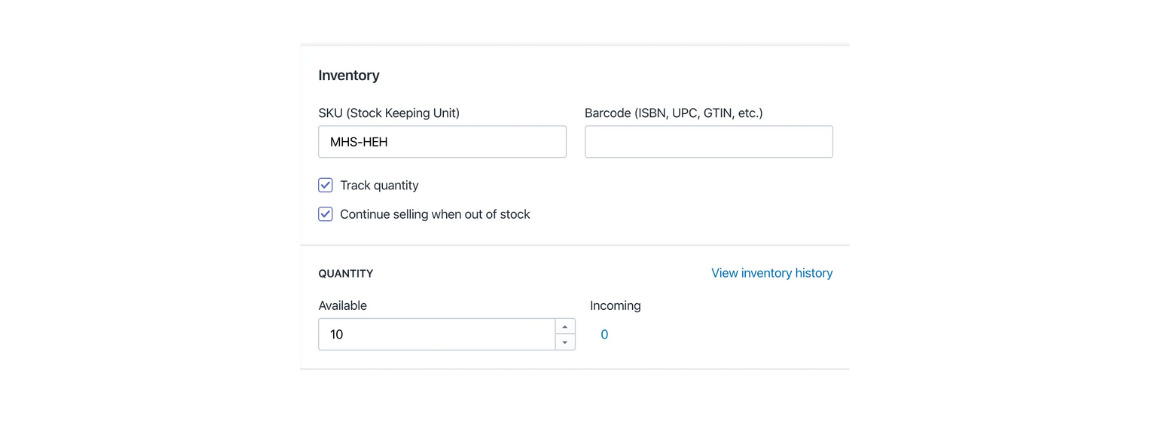Increase Available quantity with up arrow

pos(565,327)
